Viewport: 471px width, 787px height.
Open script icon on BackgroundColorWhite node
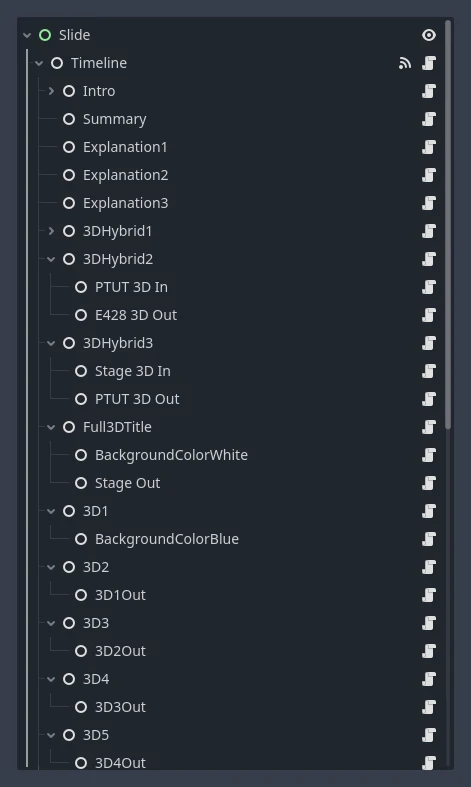point(429,455)
